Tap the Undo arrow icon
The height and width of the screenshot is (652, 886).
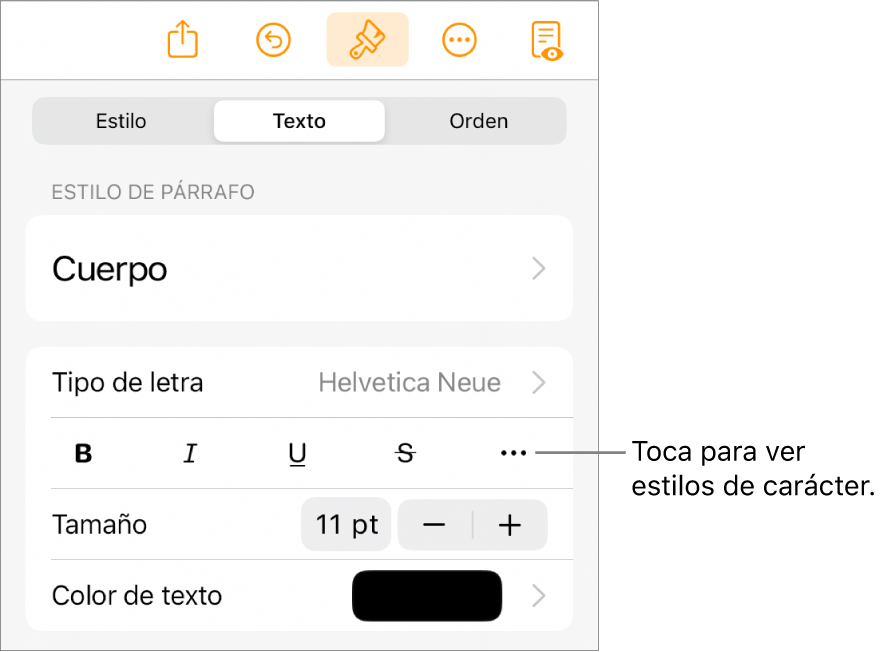tap(273, 40)
